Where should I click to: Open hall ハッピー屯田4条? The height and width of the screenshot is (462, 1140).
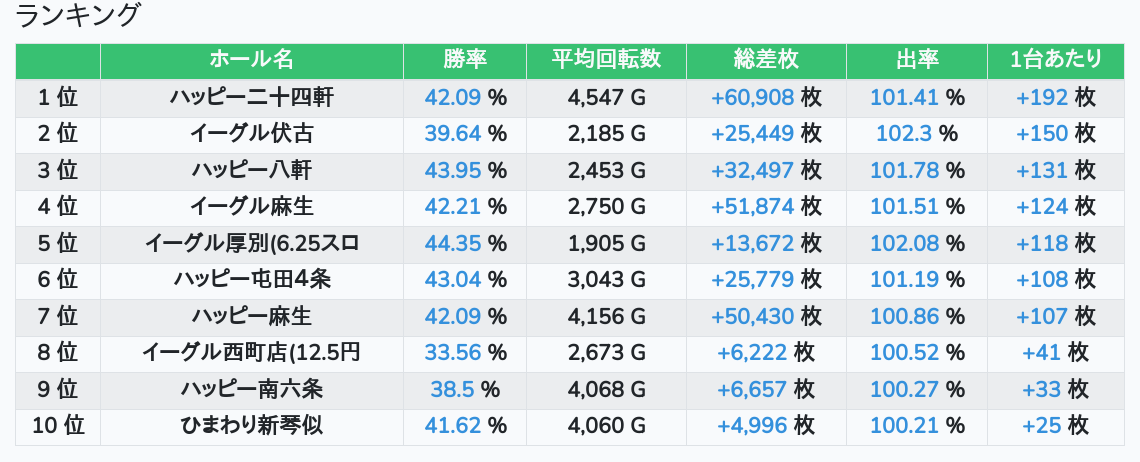click(x=251, y=279)
